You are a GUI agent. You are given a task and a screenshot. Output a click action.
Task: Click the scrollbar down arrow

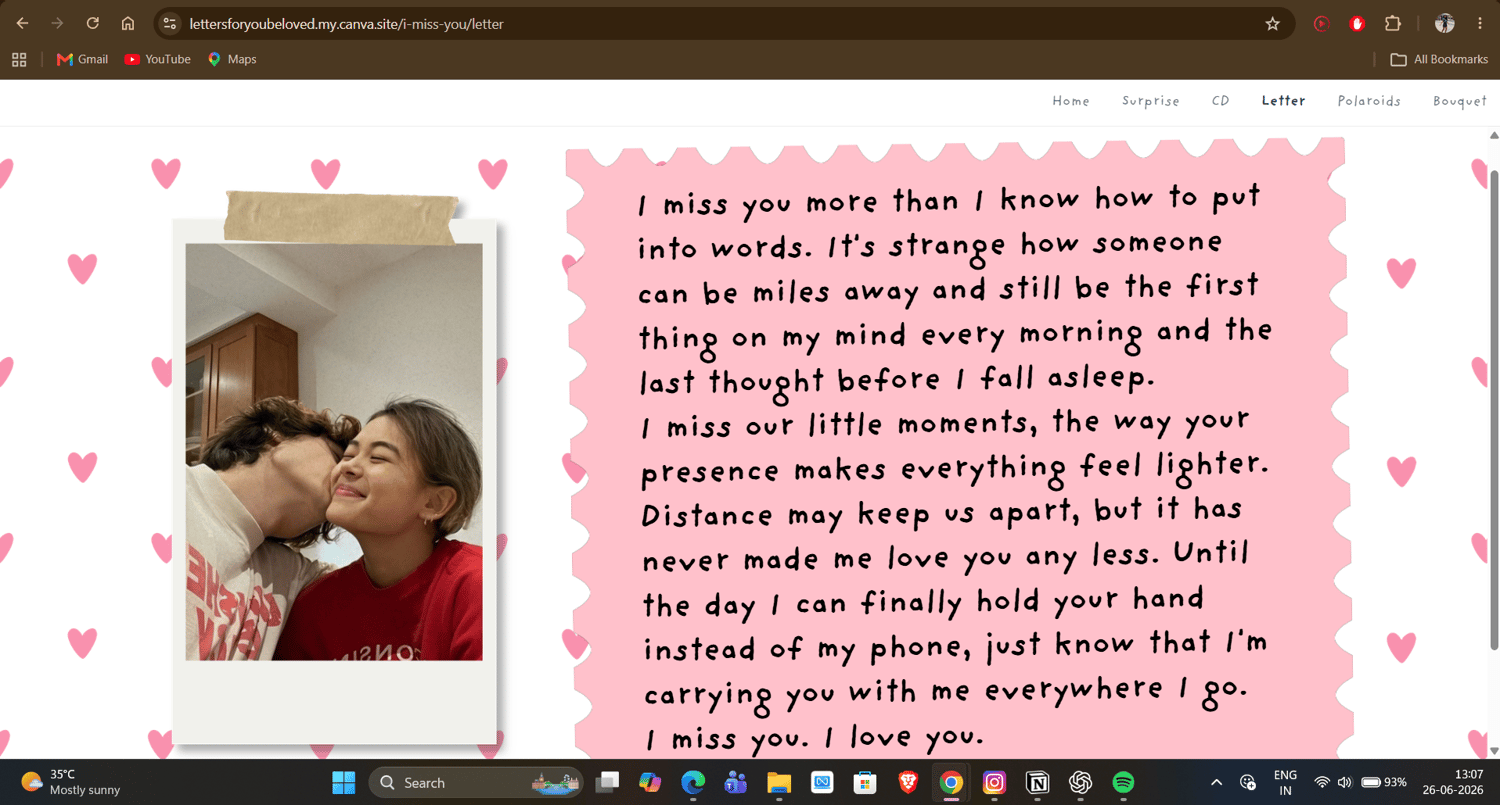1494,751
